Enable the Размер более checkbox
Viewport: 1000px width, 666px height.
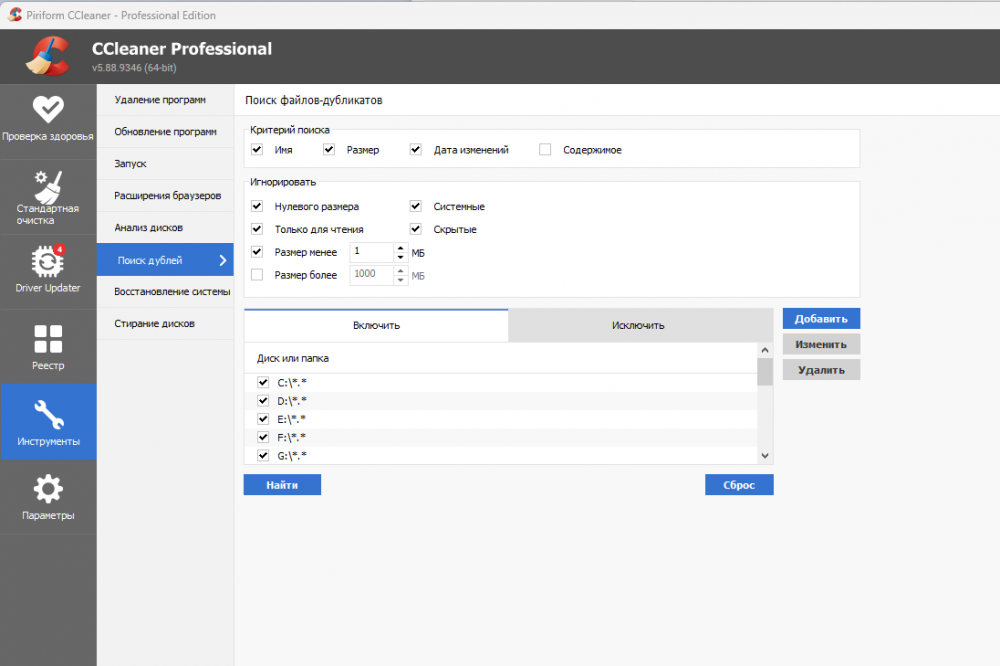point(257,275)
